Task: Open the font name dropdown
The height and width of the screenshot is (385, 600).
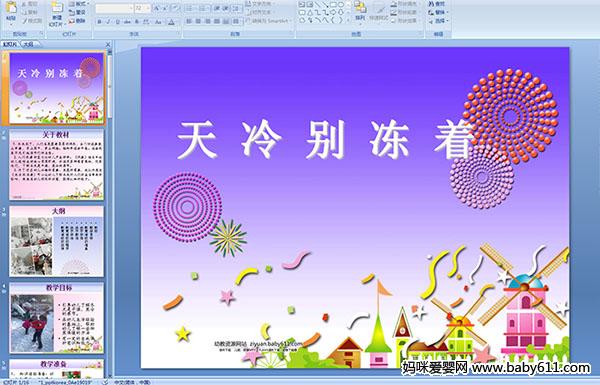Action: (x=114, y=8)
